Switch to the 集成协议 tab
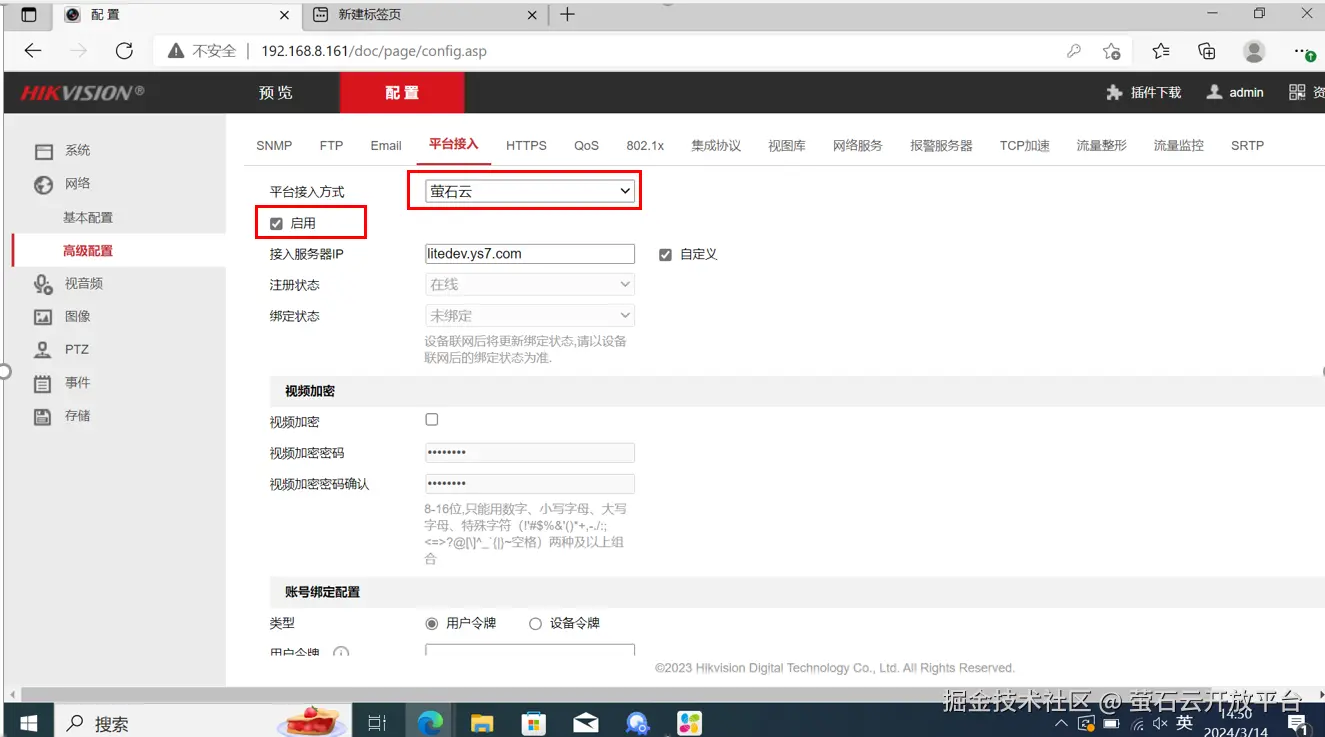 click(x=716, y=146)
